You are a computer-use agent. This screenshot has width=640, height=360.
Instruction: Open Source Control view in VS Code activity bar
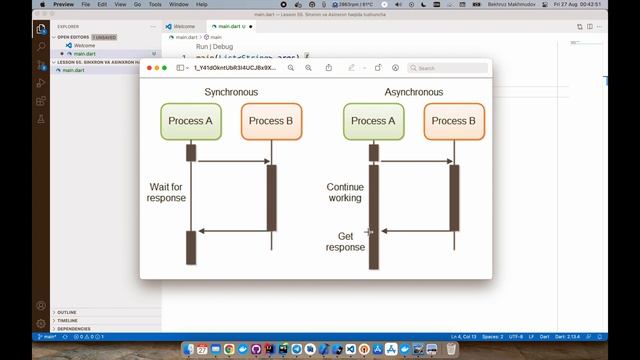pos(41,65)
